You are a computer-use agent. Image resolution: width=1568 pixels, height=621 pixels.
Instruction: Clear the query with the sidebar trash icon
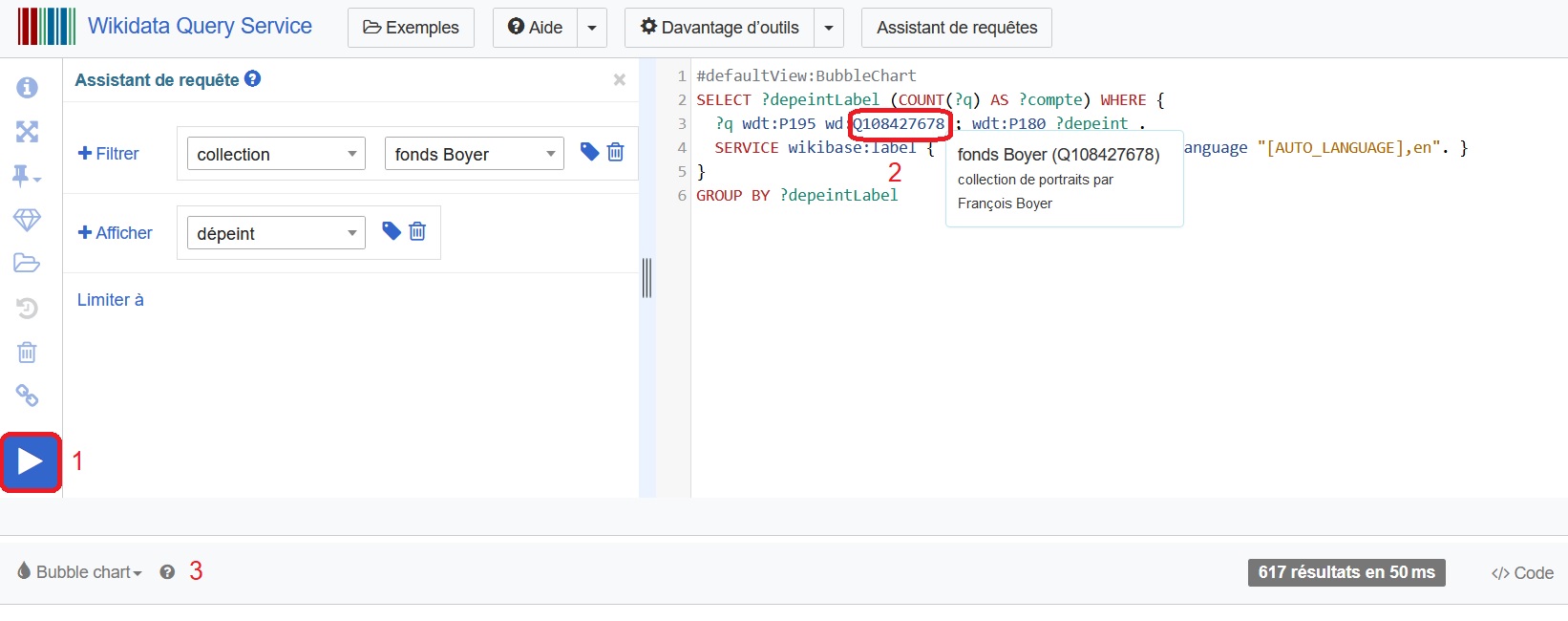(27, 353)
